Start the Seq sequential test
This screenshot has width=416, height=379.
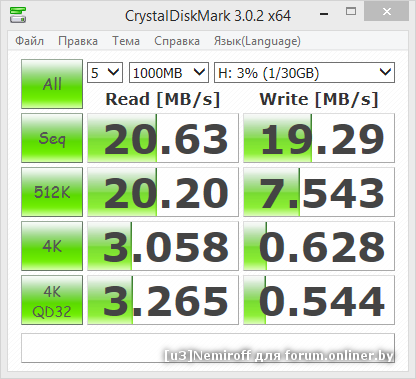coord(52,138)
